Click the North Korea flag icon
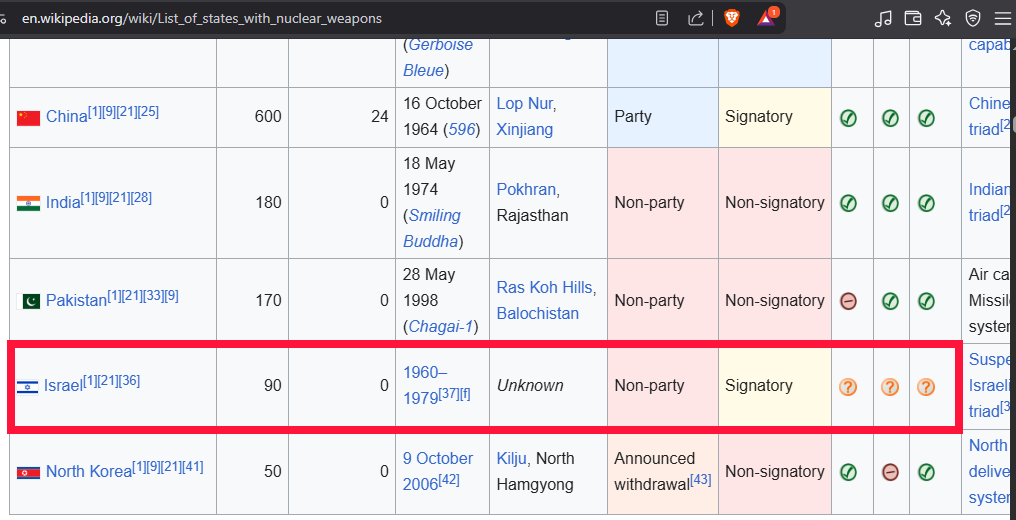The height and width of the screenshot is (520, 1016). [29, 472]
